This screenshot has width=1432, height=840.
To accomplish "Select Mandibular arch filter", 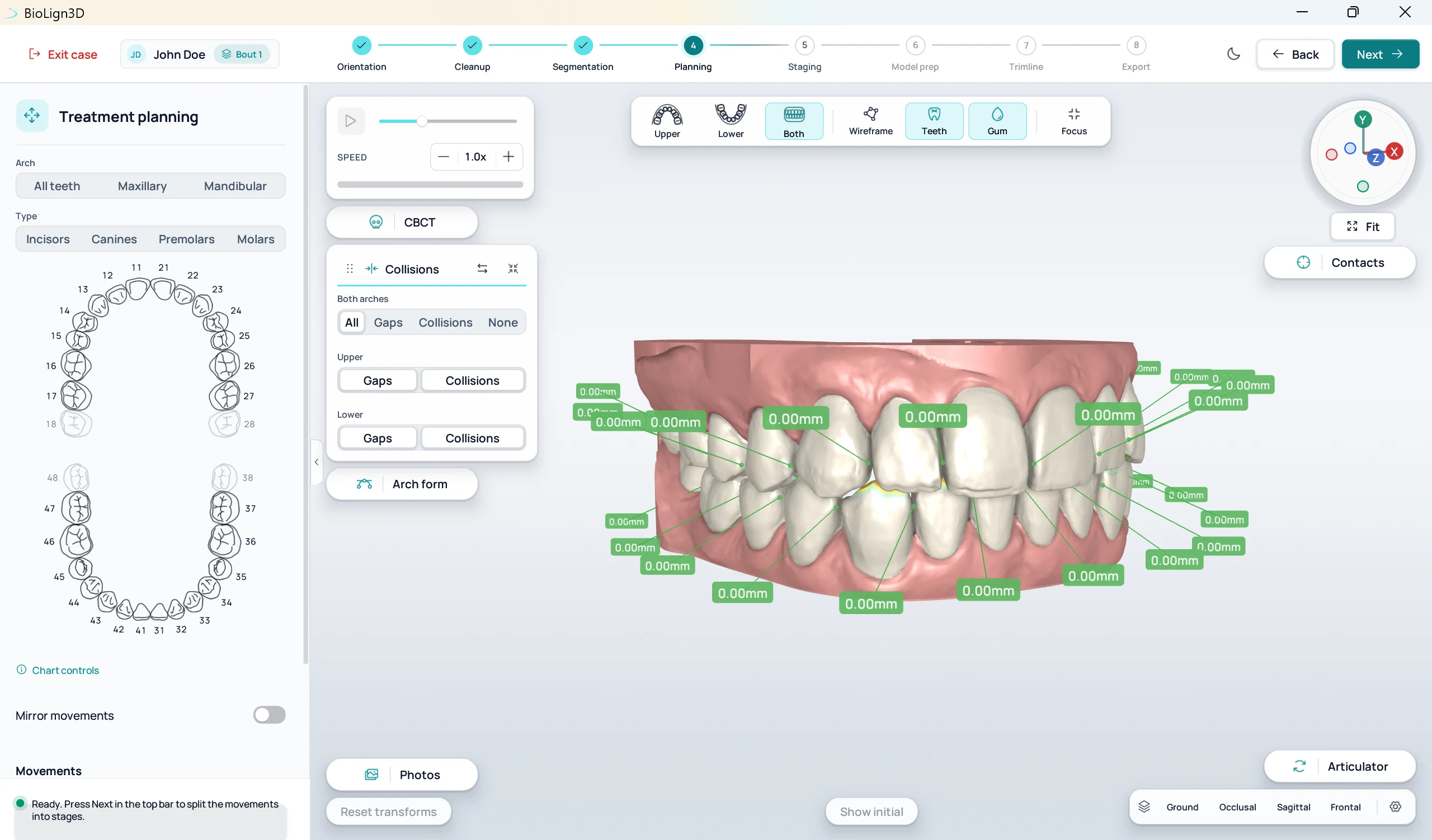I will point(235,186).
